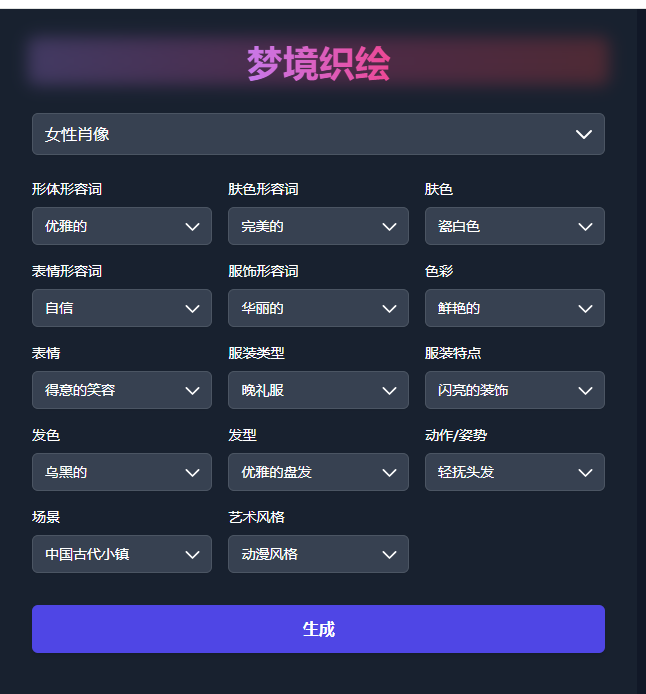Open the 肤色形容词 dropdown showing 完美的
Image resolution: width=646 pixels, height=694 pixels.
point(318,226)
